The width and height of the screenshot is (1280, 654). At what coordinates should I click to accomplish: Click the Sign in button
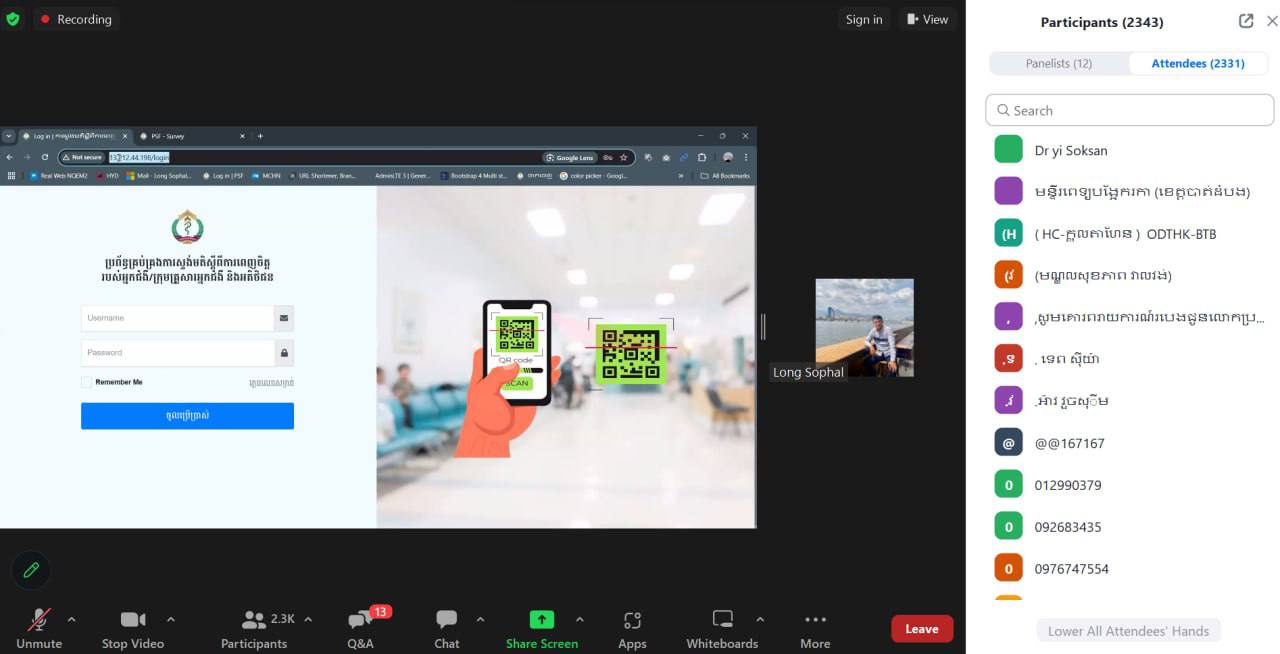click(x=864, y=19)
